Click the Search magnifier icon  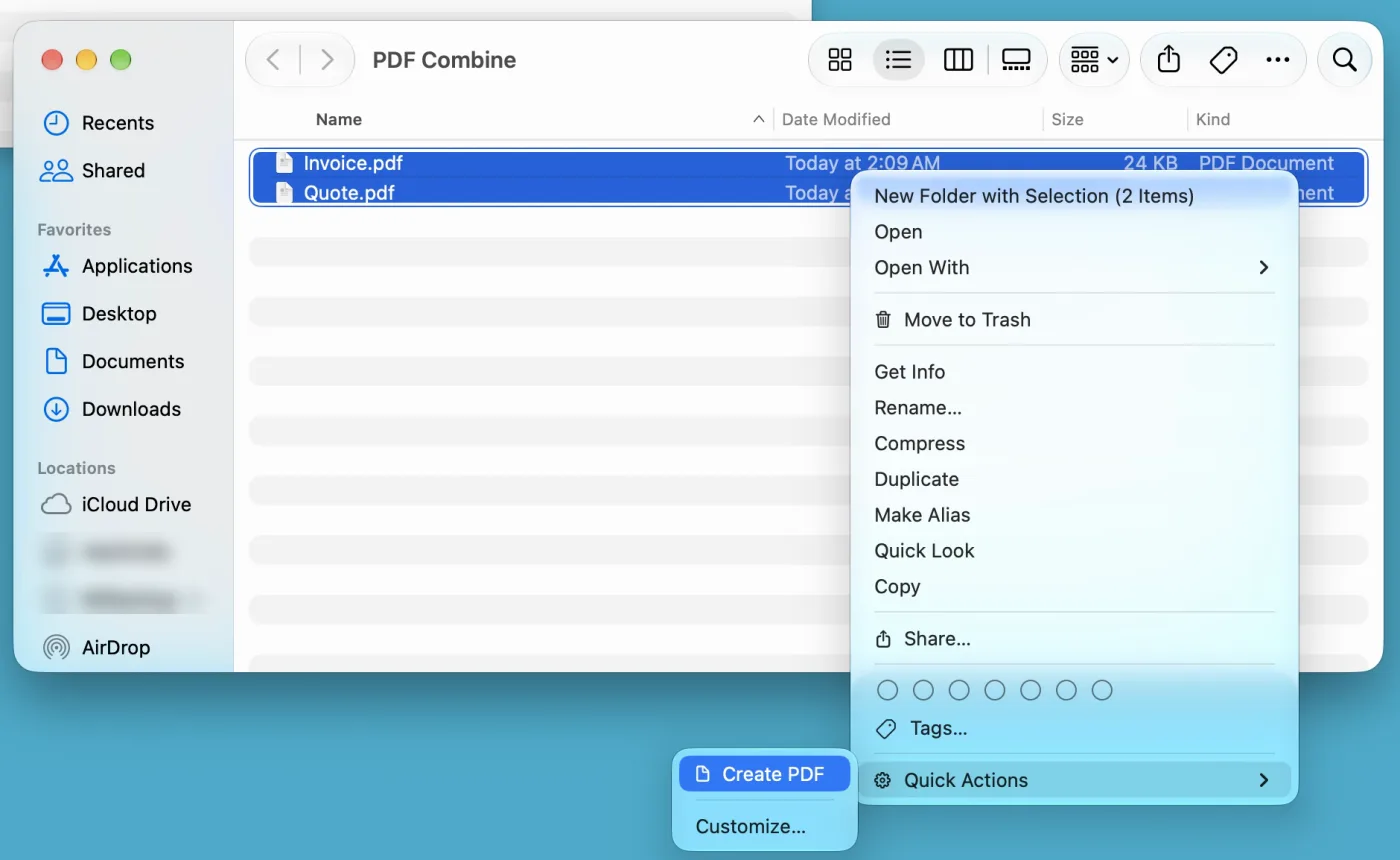pyautogui.click(x=1345, y=60)
